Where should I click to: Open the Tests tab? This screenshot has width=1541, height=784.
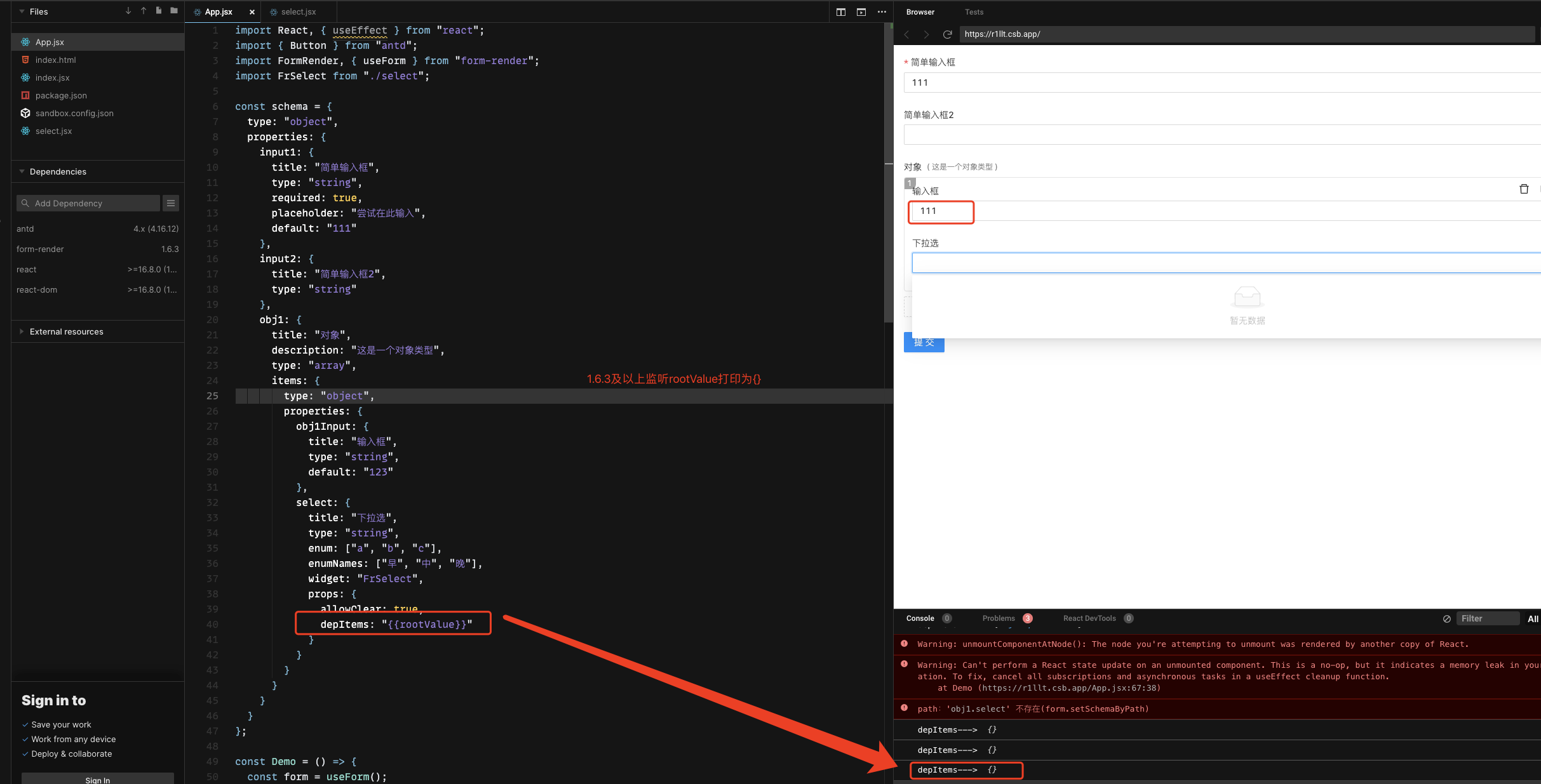[x=973, y=11]
